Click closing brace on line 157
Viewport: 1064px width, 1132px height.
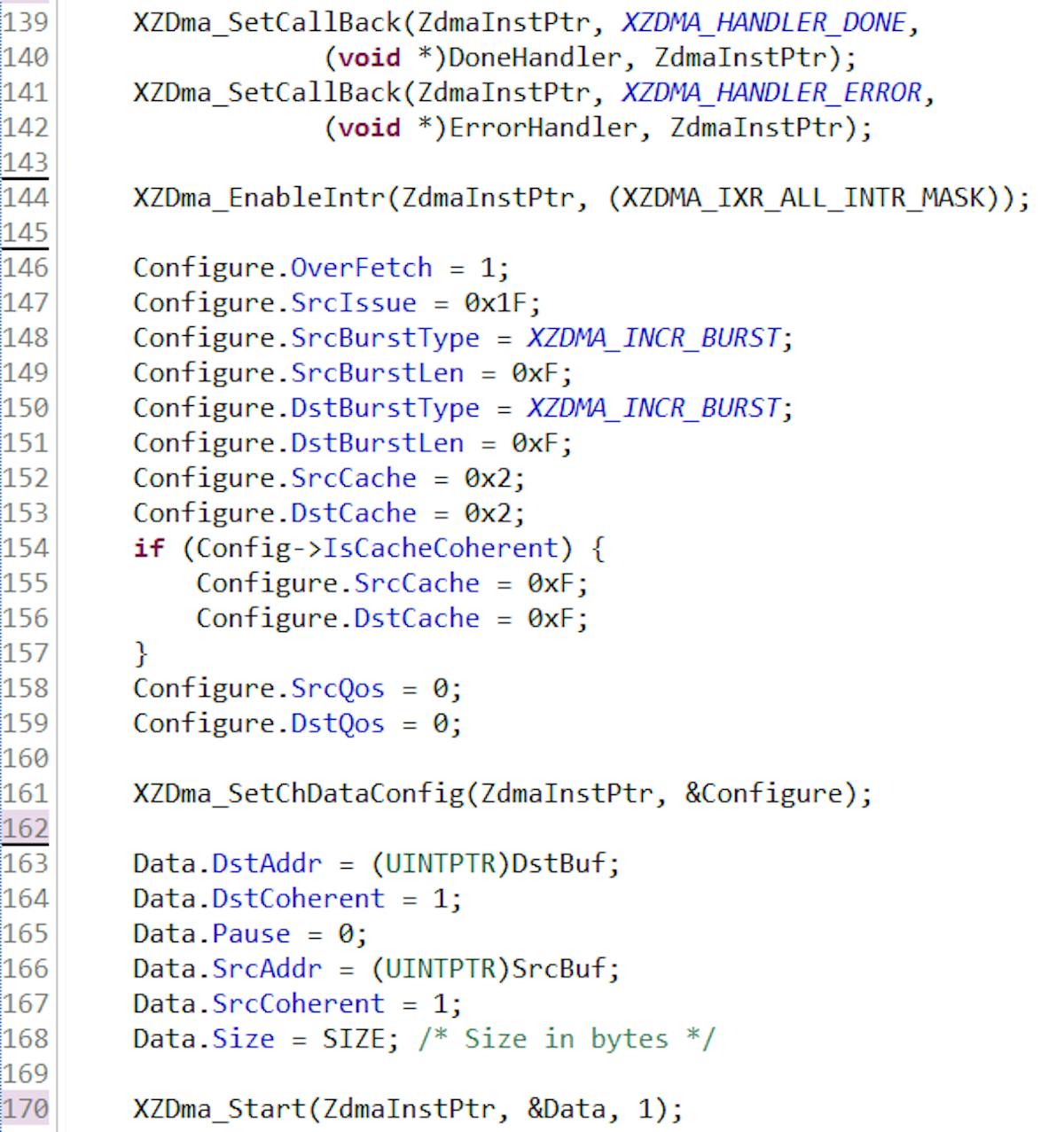(x=140, y=653)
